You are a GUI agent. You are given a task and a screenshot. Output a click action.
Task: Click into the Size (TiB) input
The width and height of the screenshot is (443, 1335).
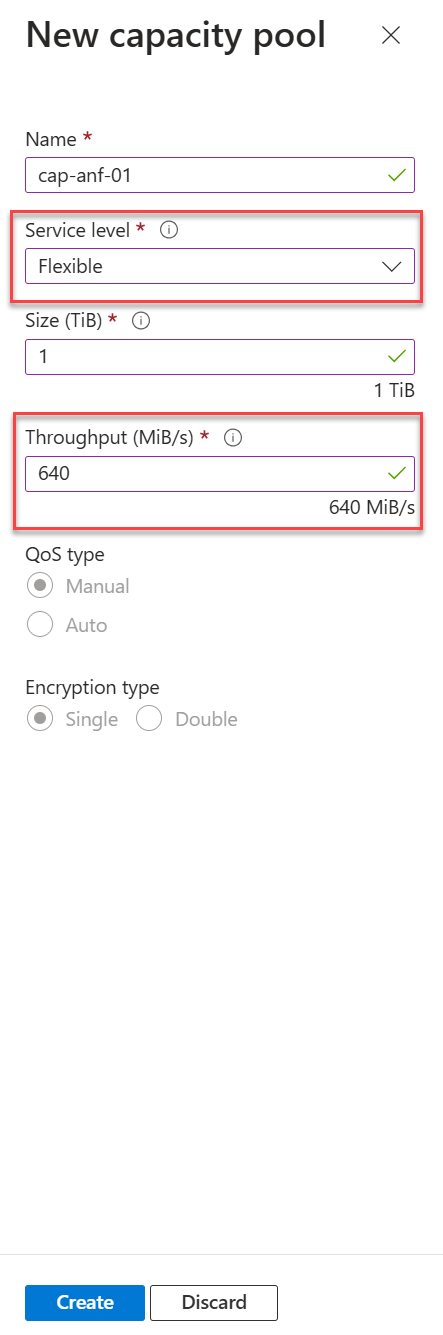(x=220, y=356)
